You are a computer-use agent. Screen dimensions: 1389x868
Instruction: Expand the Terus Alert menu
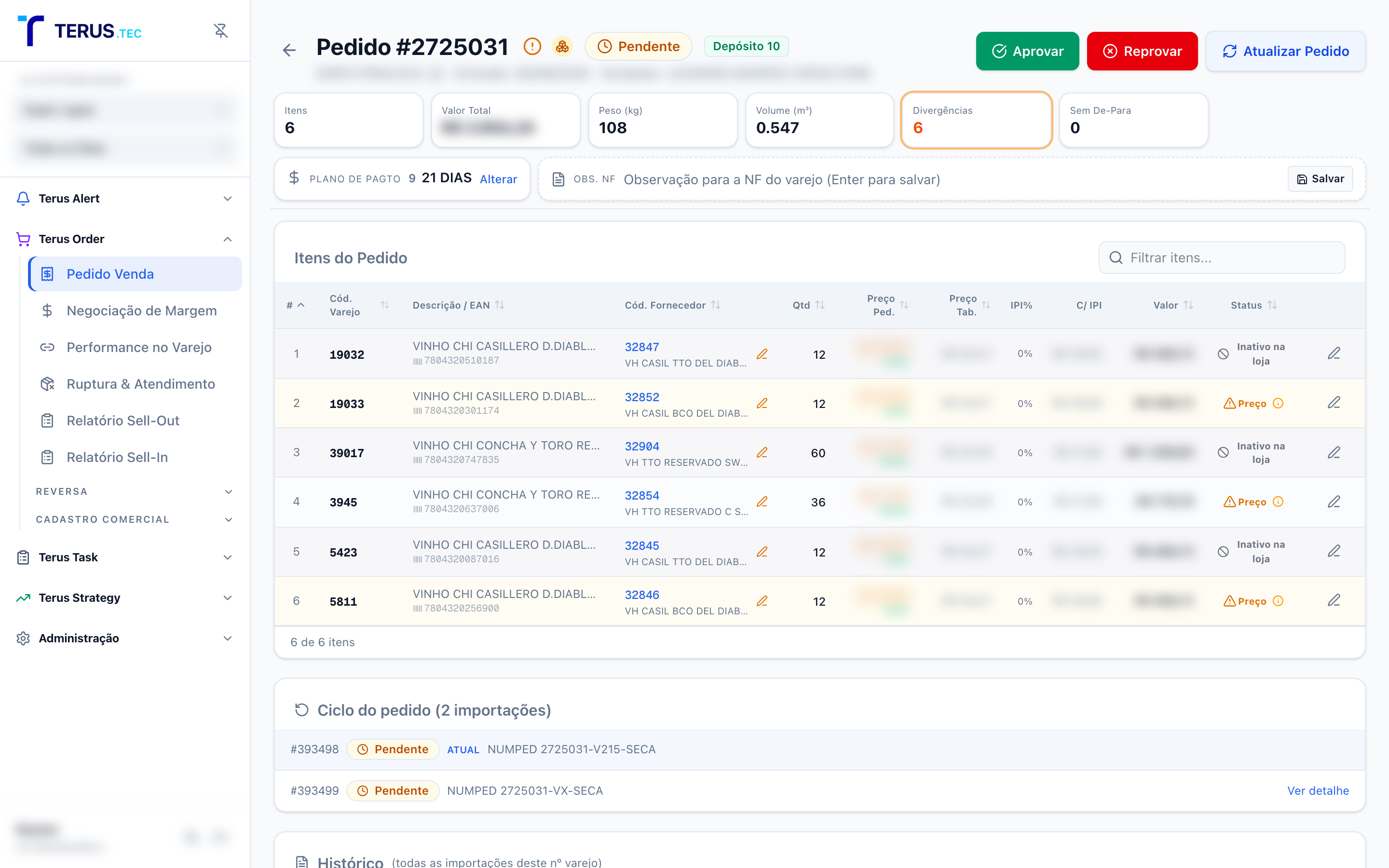125,199
